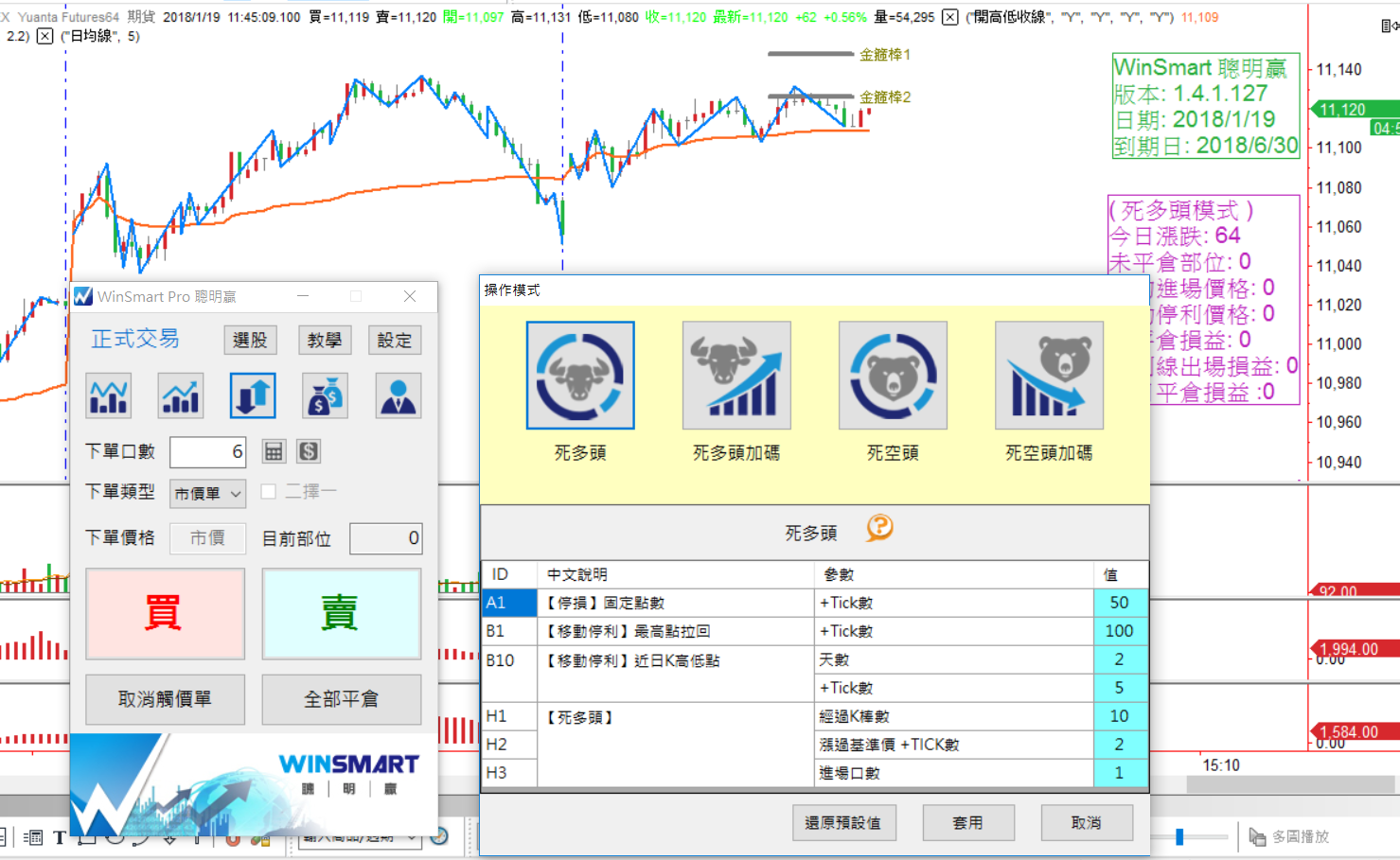Click the 下單口數 quantity input field
This screenshot has width=1400, height=860.
208,452
